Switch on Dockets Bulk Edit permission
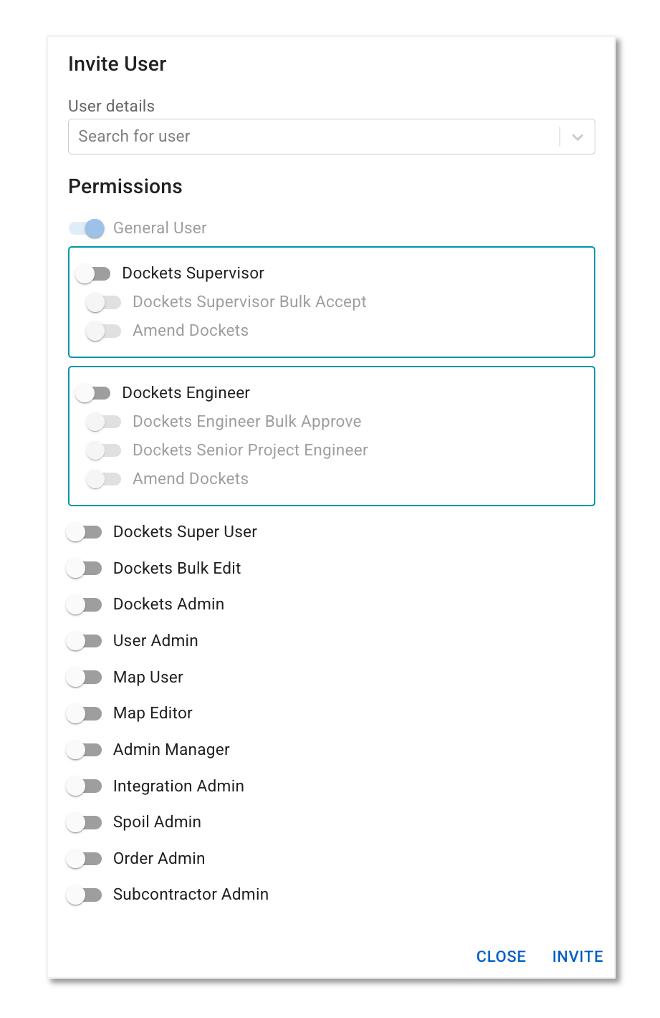This screenshot has width=660, height=1018. click(x=84, y=569)
